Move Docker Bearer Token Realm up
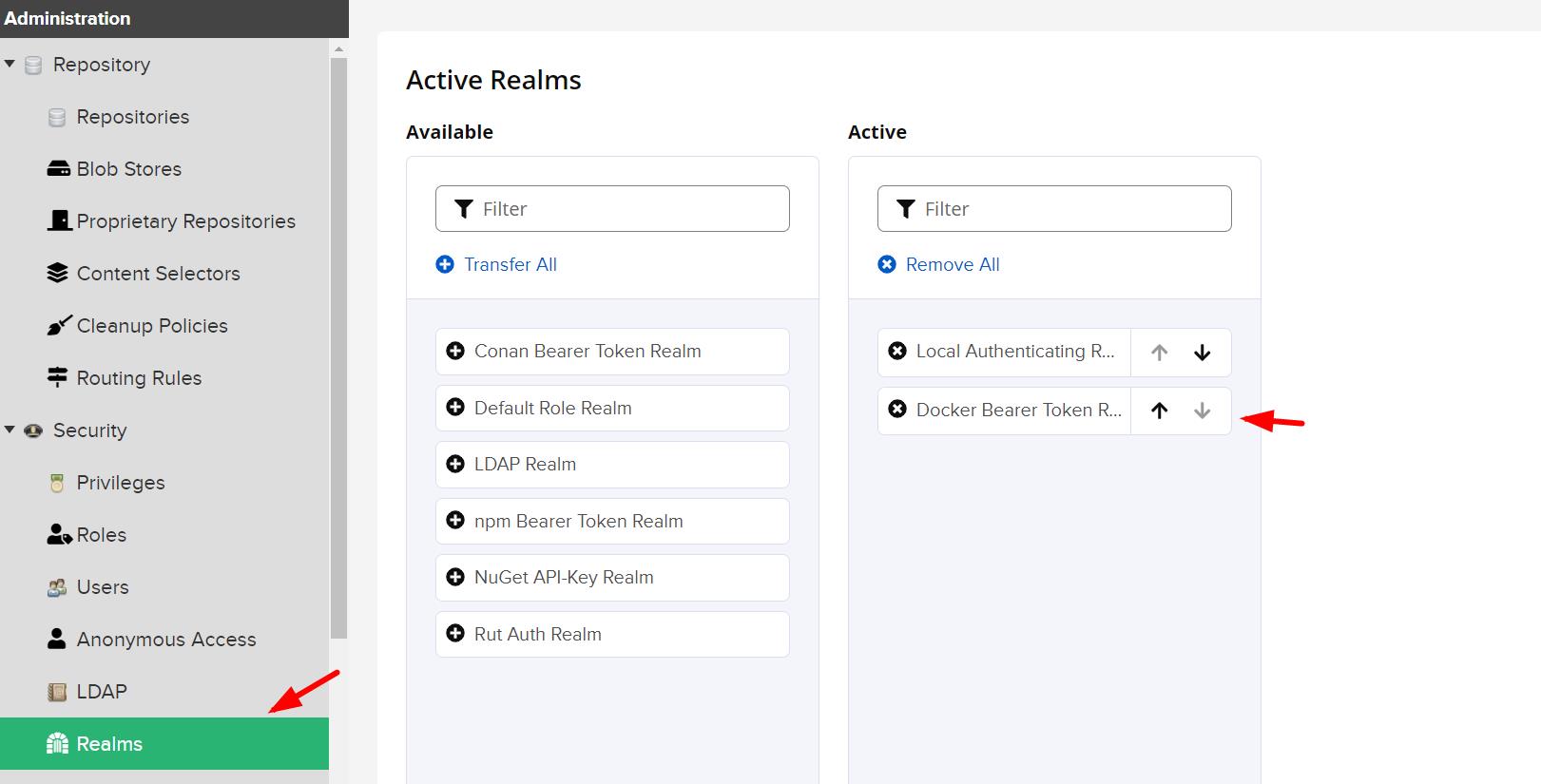This screenshot has height=784, width=1541. pos(1159,411)
